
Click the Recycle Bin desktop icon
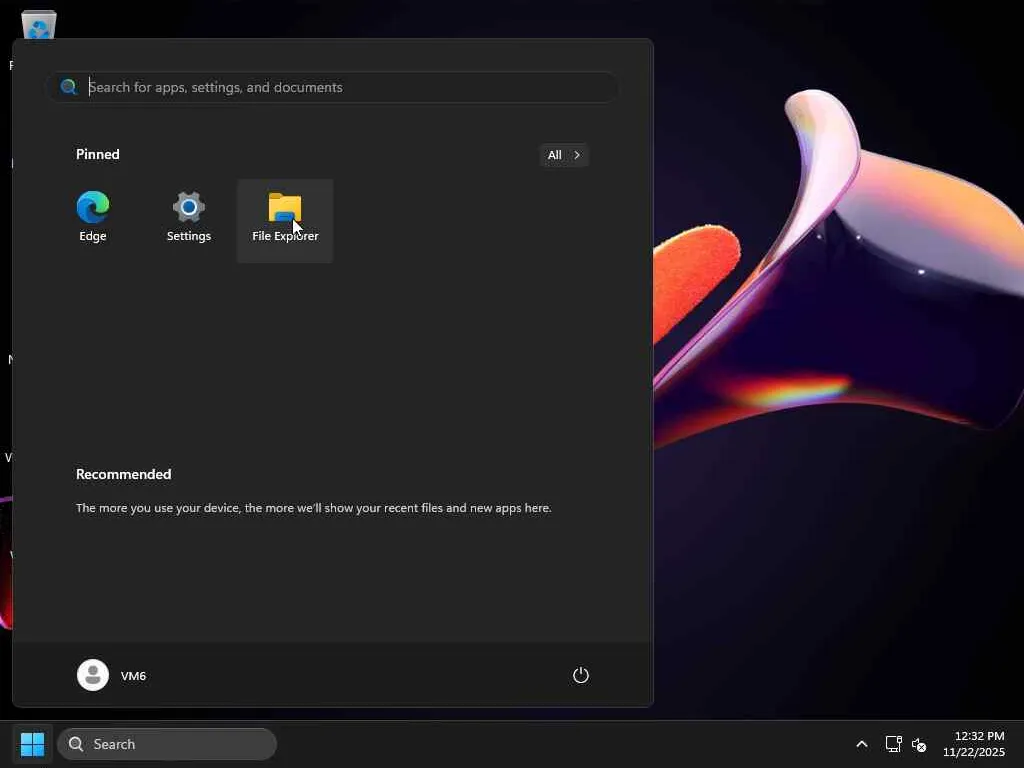(x=39, y=25)
